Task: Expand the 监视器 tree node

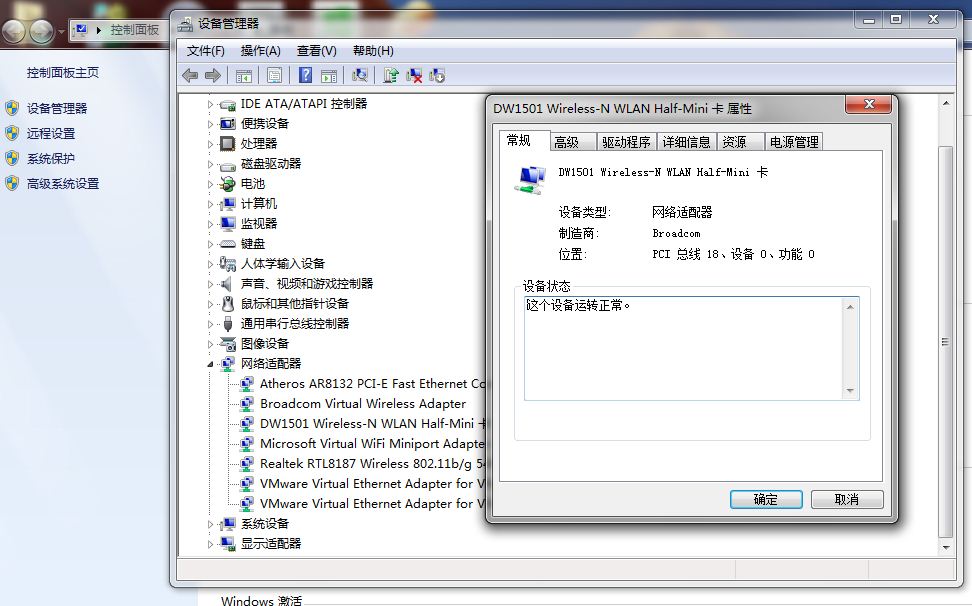Action: point(210,224)
